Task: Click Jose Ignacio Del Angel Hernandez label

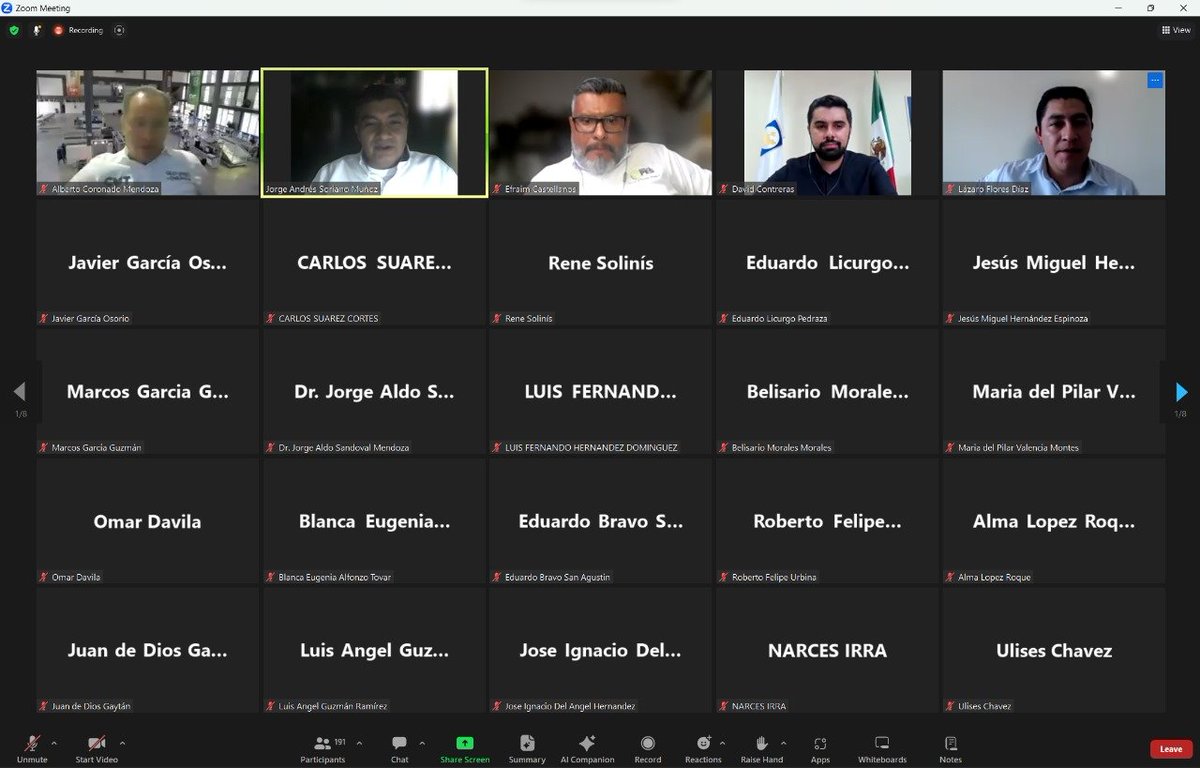Action: coord(570,706)
